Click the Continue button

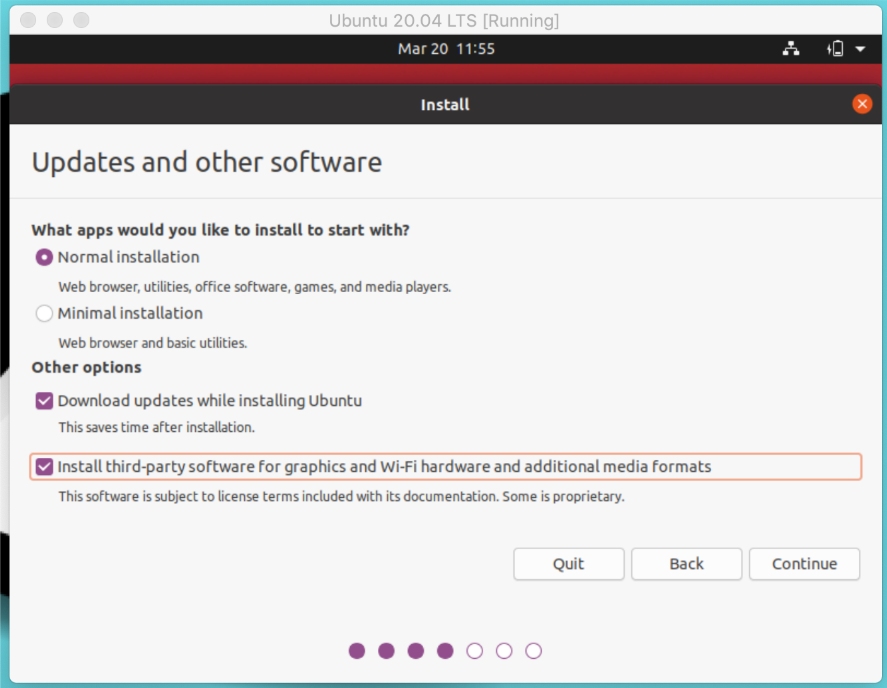804,564
